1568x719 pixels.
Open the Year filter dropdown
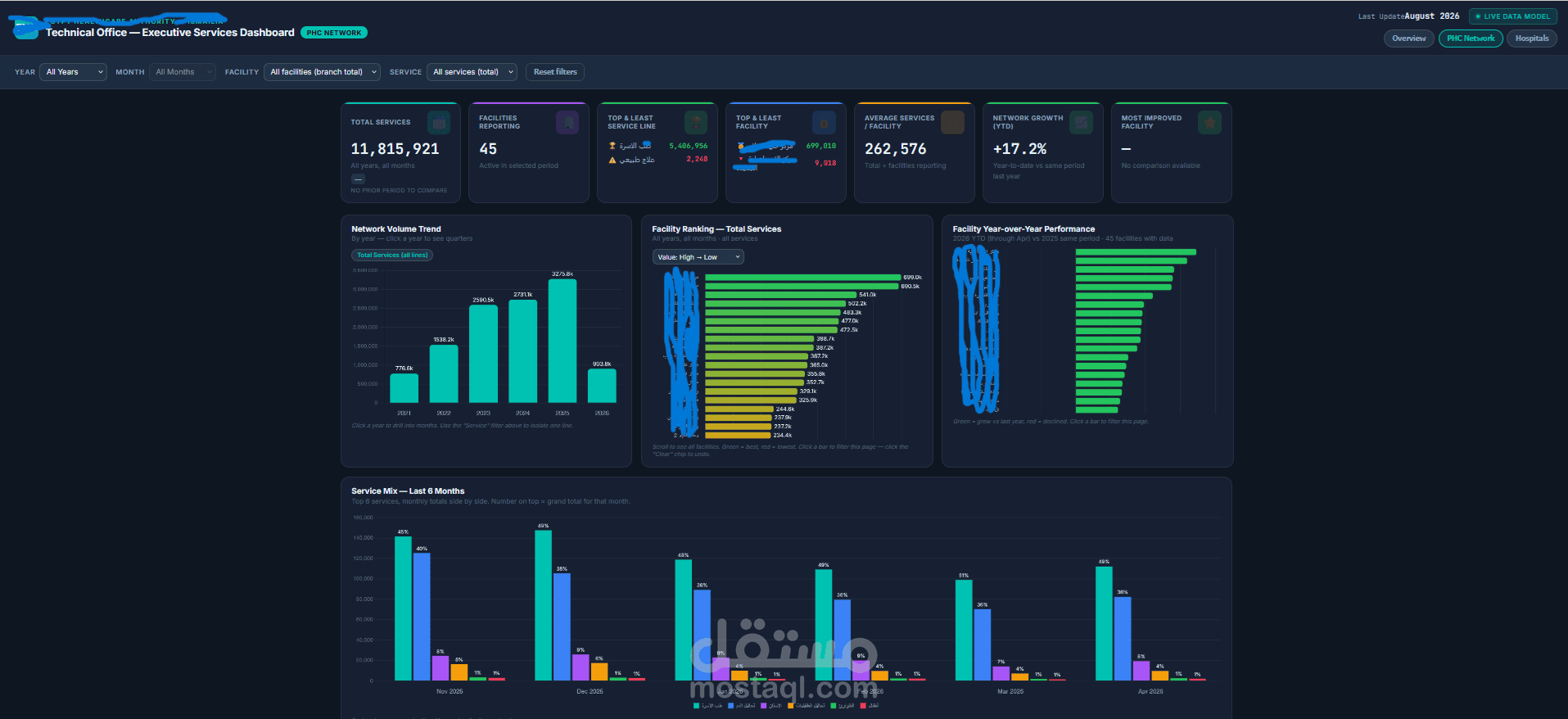73,72
